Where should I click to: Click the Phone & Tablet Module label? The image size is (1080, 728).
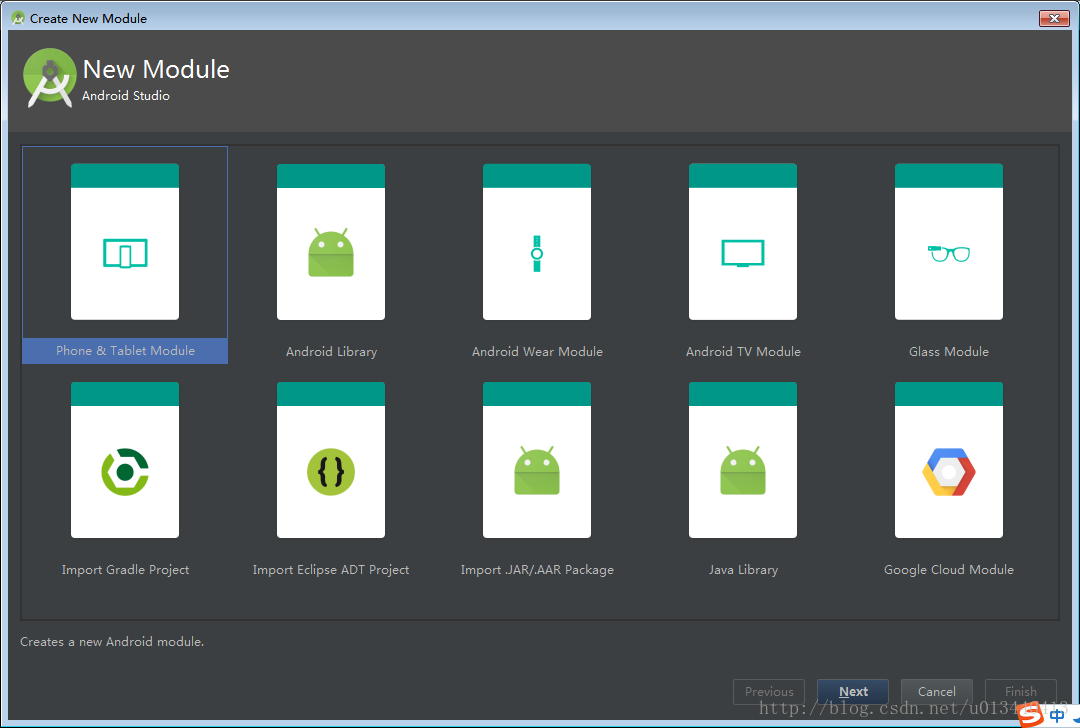125,351
